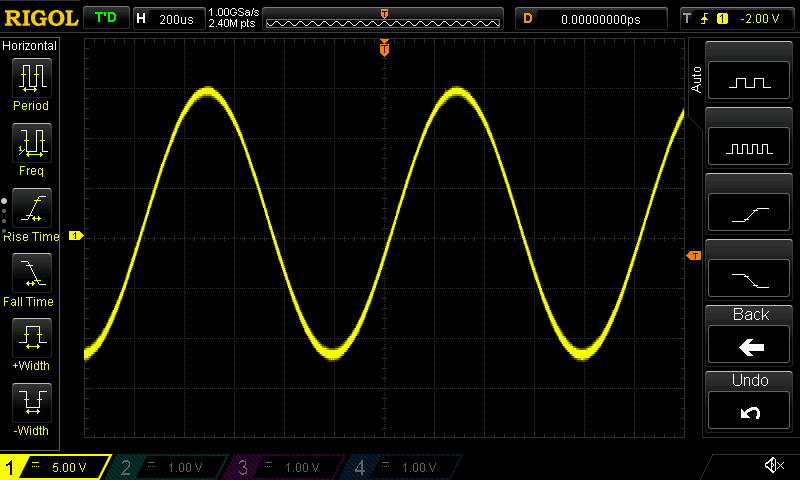Choose the rising edge slope option

tap(749, 212)
